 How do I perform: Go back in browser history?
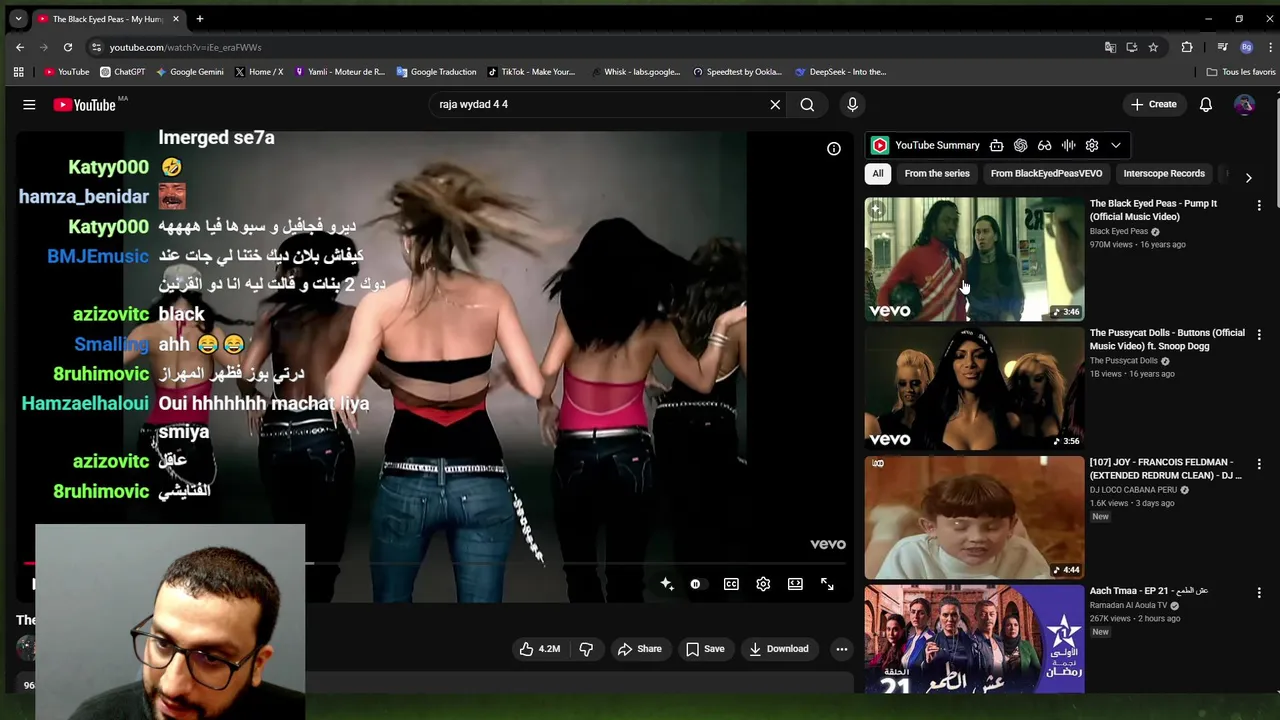(20, 47)
